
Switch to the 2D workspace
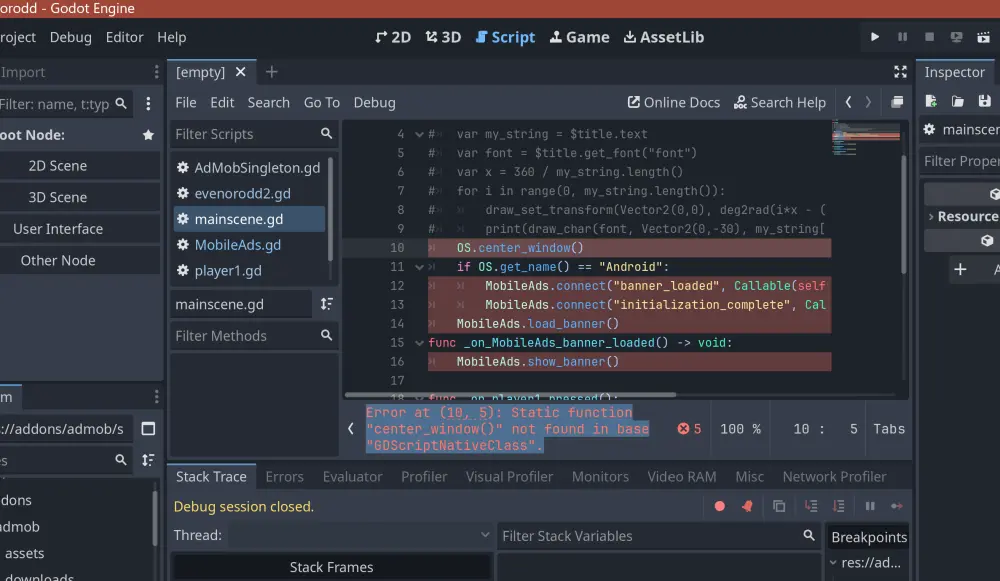pos(393,37)
